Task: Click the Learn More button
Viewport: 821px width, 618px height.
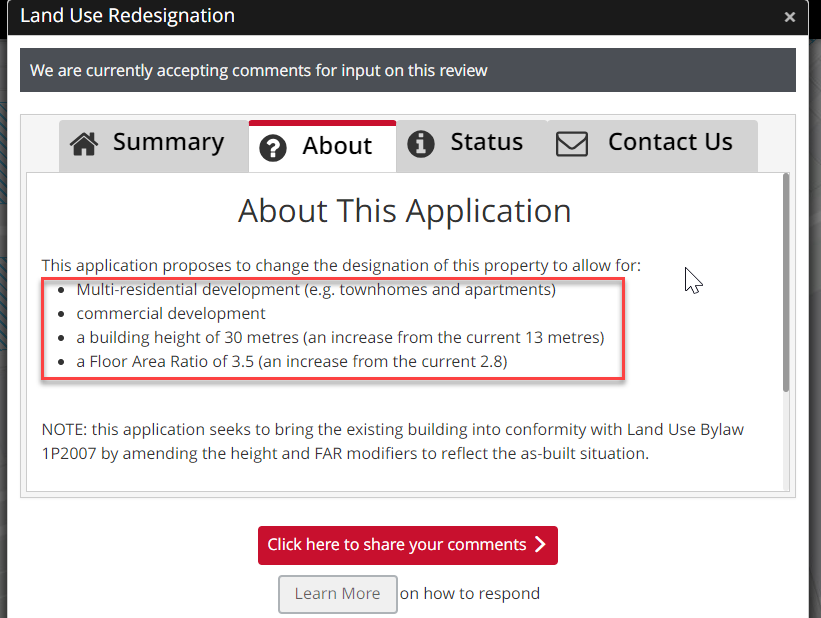Action: (x=337, y=594)
